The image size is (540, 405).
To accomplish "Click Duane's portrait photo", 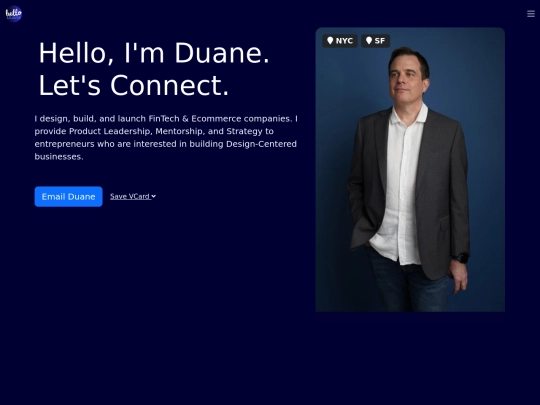I will (410, 170).
